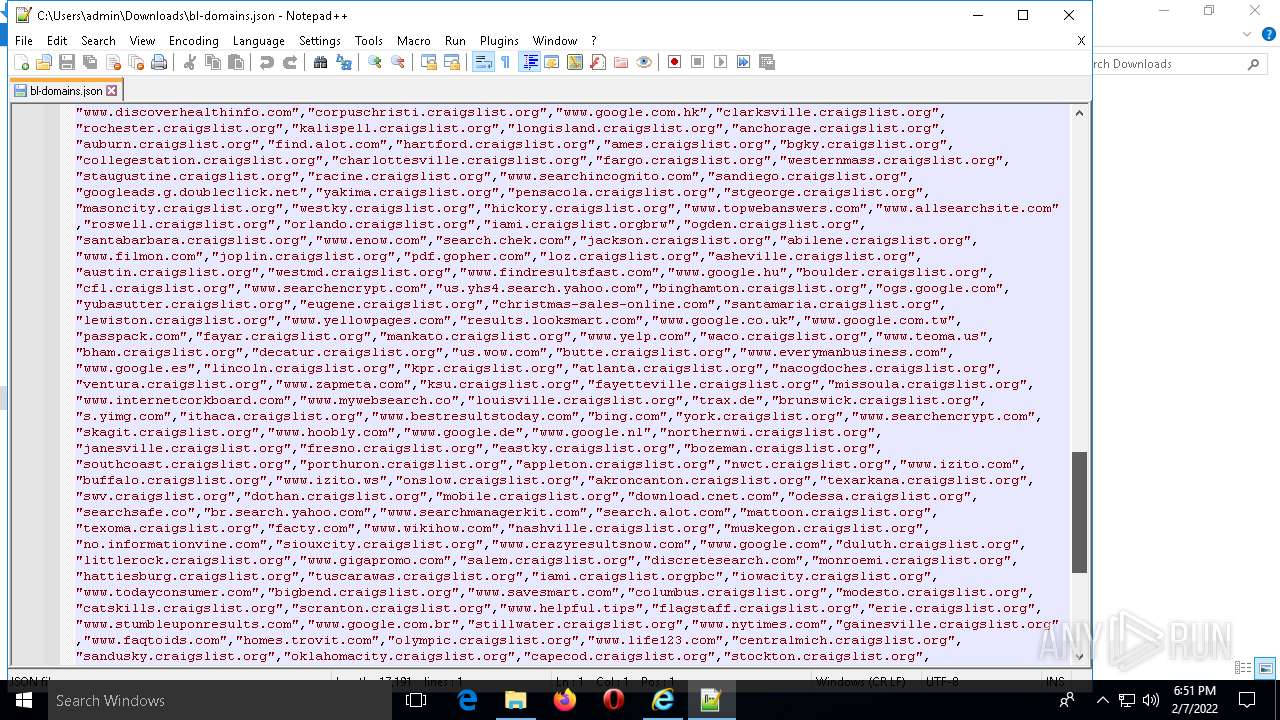Show hidden system tray icons
1280x720 pixels.
pyautogui.click(x=1102, y=701)
